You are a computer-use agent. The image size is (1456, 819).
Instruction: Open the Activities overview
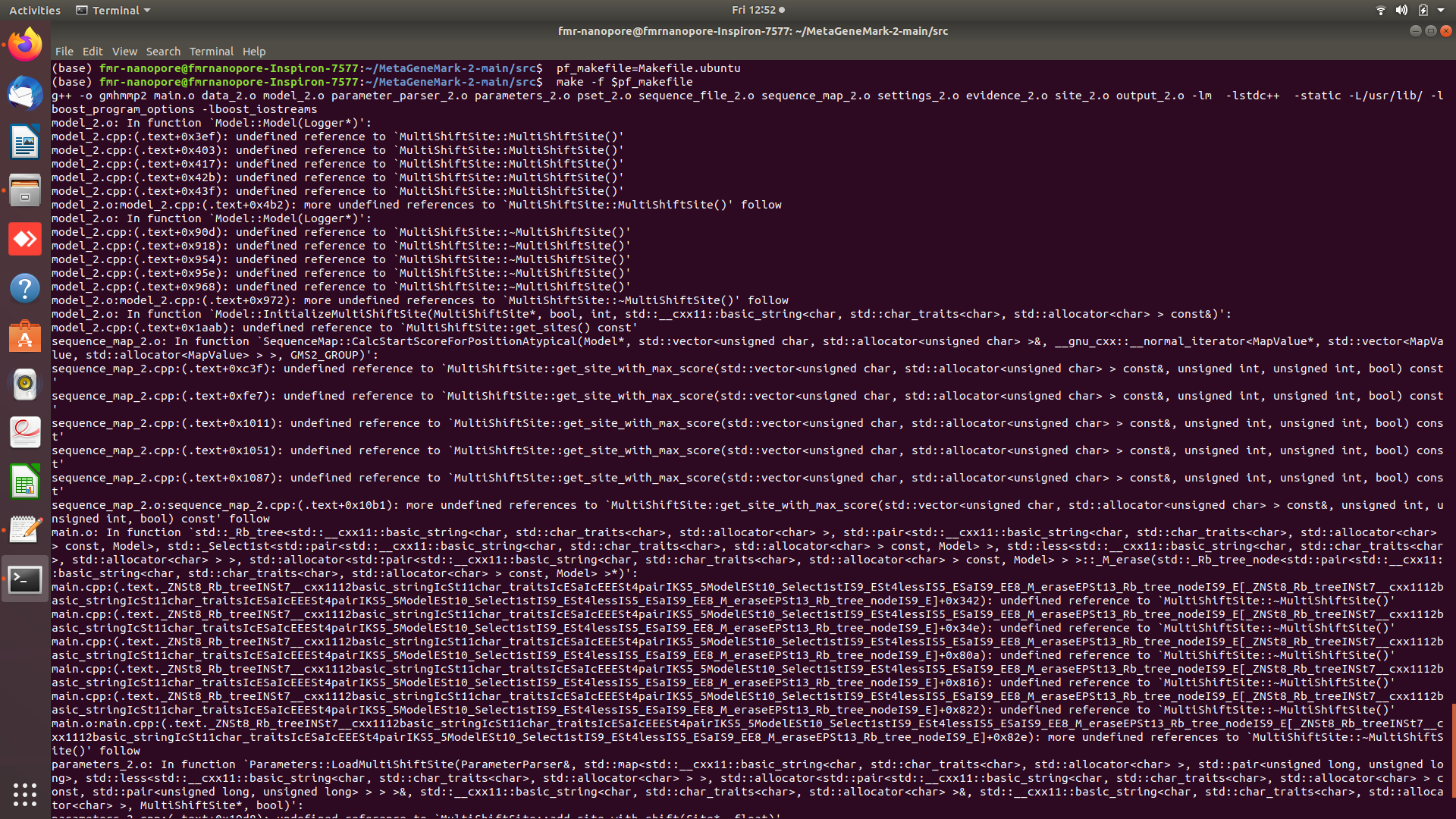tap(35, 10)
